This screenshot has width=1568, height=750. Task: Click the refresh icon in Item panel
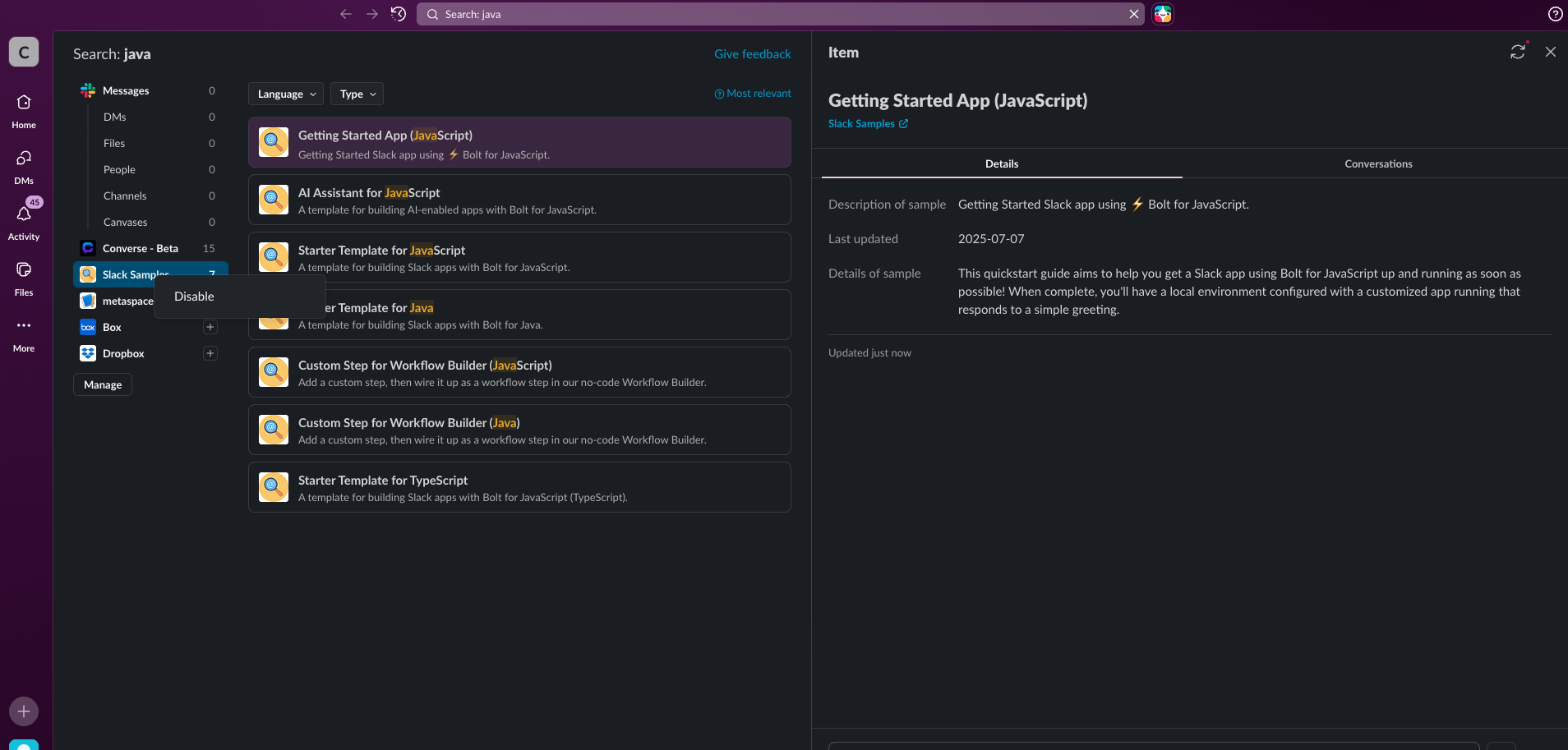1517,52
